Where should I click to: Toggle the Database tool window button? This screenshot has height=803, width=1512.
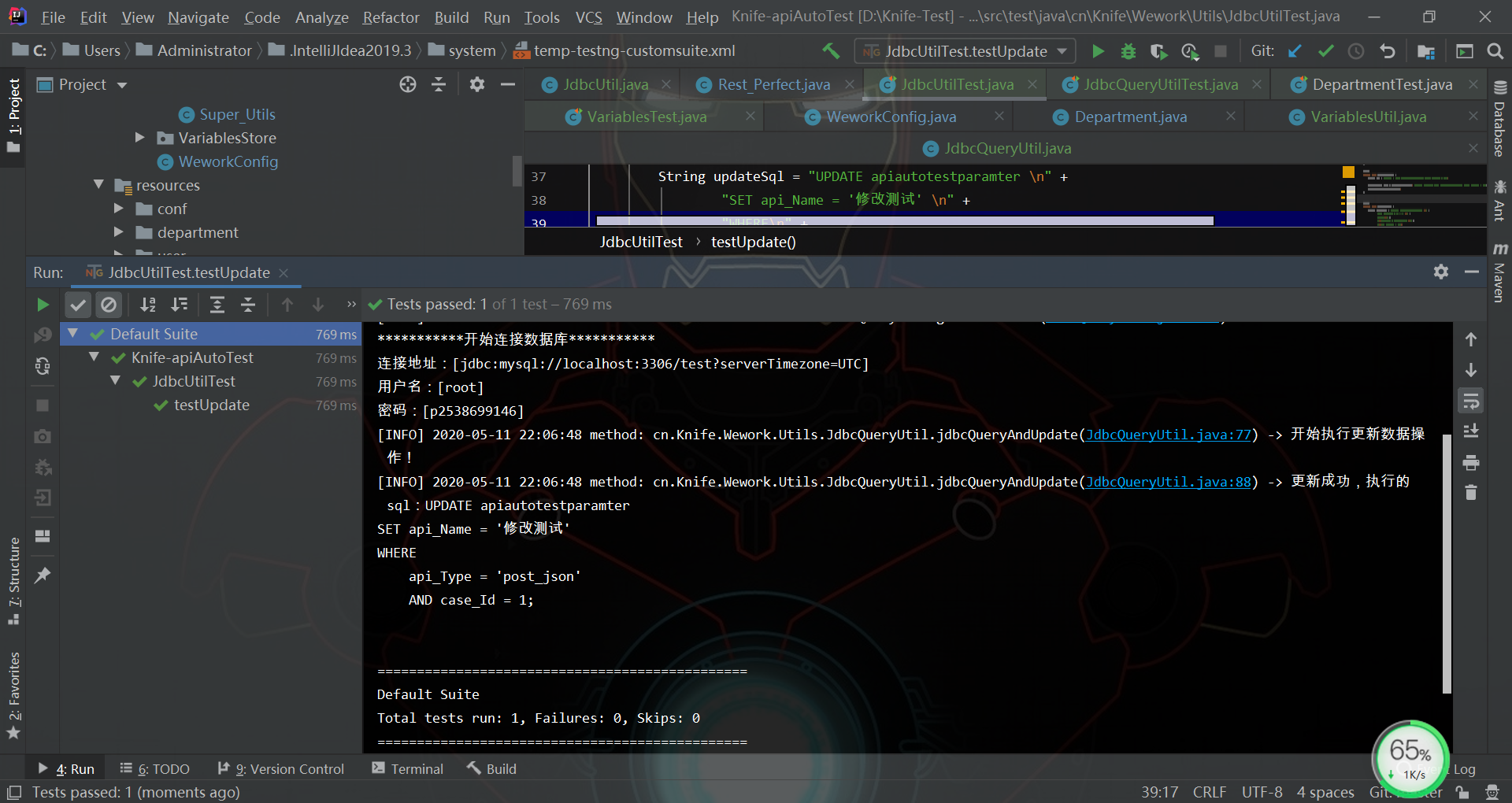pyautogui.click(x=1499, y=118)
